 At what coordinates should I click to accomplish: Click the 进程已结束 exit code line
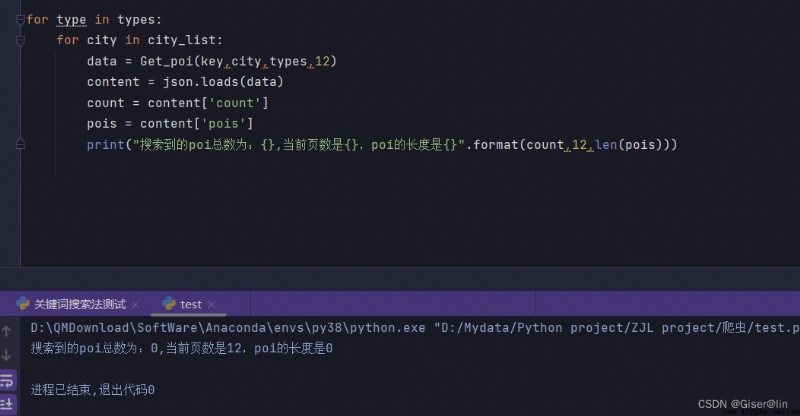(92, 390)
